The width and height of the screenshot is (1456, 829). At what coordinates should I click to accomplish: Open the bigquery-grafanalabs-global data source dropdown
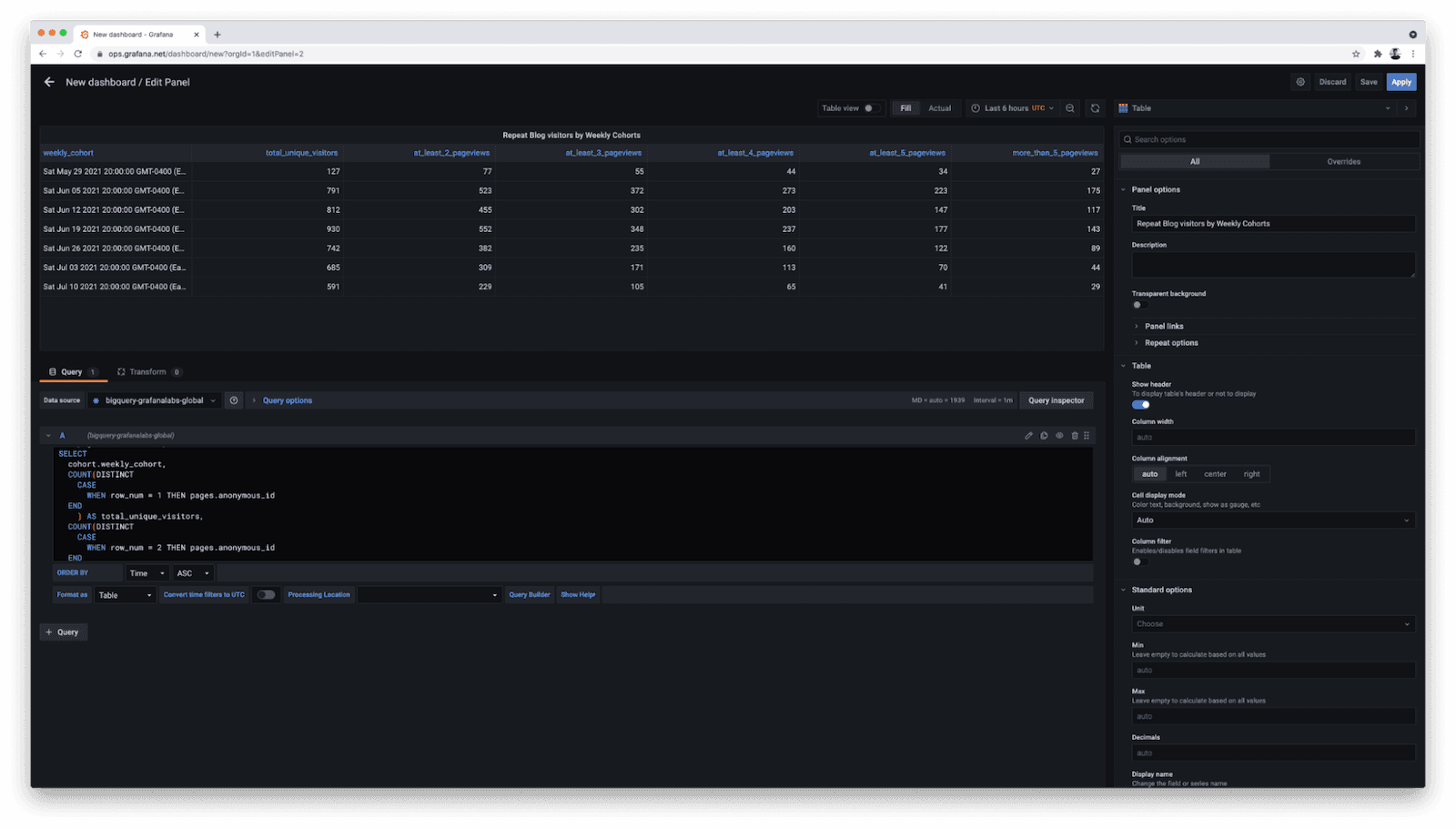[155, 400]
